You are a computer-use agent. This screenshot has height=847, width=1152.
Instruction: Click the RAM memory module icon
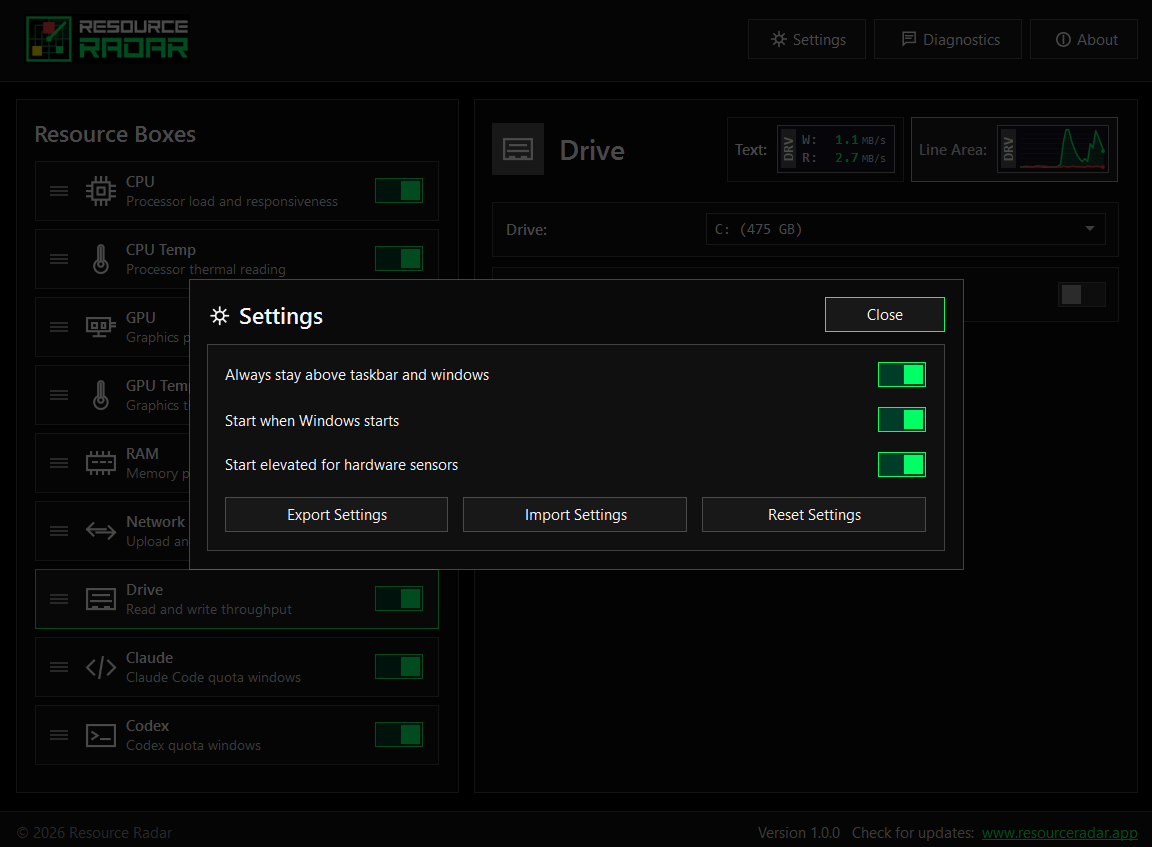pyautogui.click(x=101, y=463)
